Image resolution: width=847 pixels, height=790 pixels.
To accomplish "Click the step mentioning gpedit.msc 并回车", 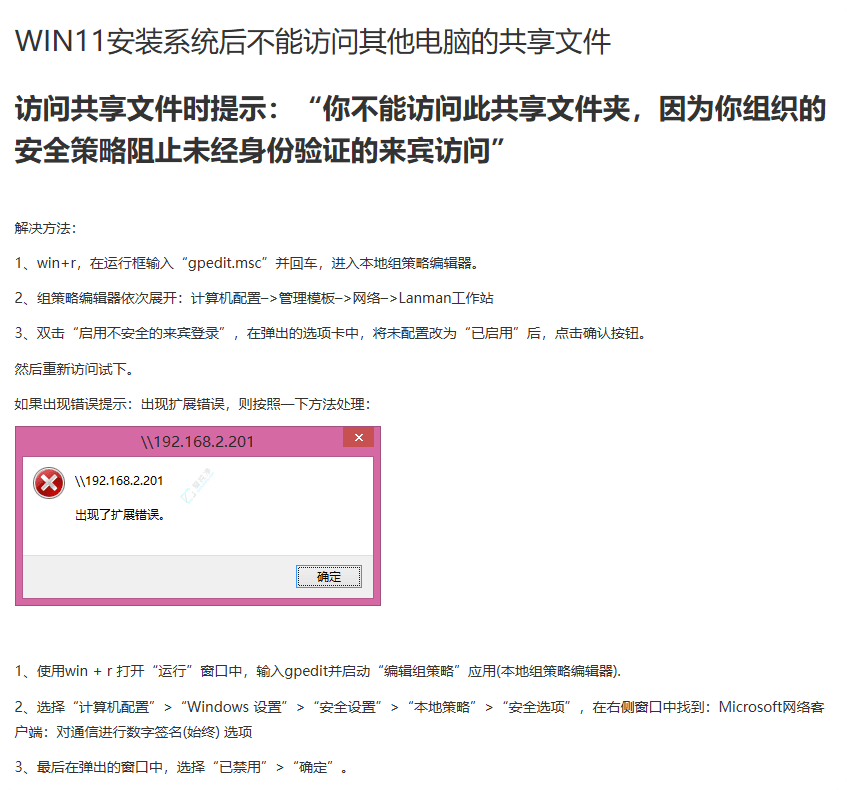I will point(247,263).
